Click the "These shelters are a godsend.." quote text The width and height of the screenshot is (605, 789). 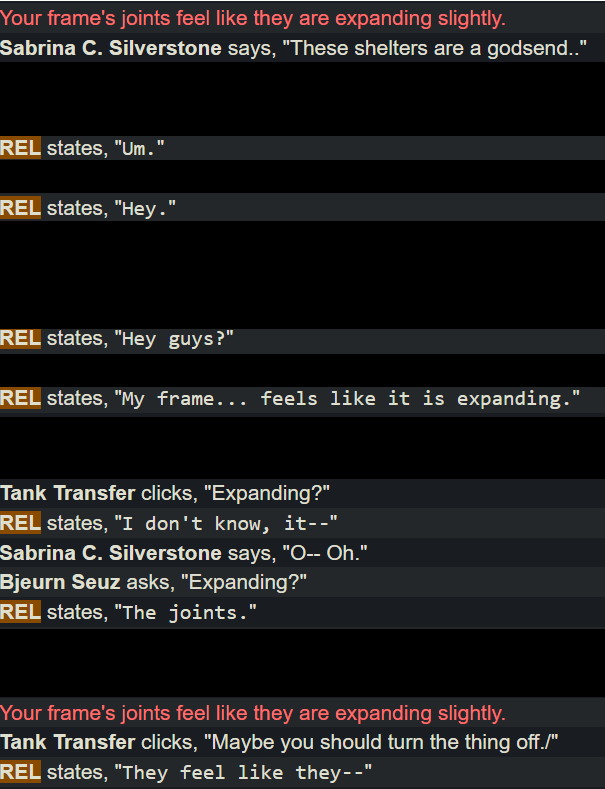click(434, 48)
